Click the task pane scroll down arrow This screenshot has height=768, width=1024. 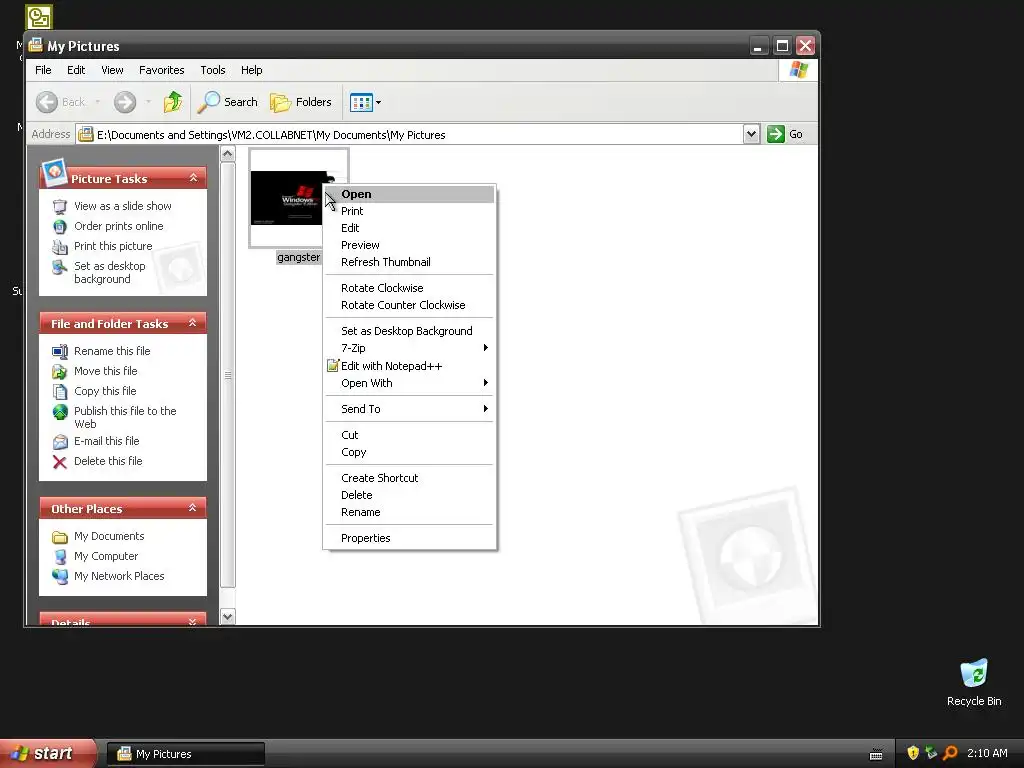(227, 616)
